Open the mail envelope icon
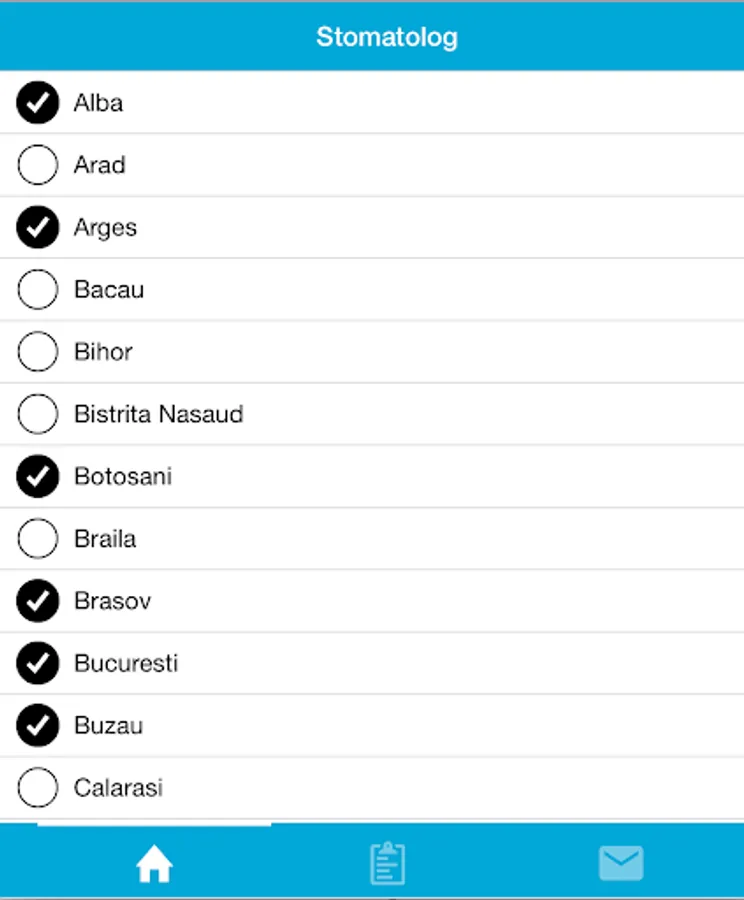The height and width of the screenshot is (900, 744). pos(620,862)
